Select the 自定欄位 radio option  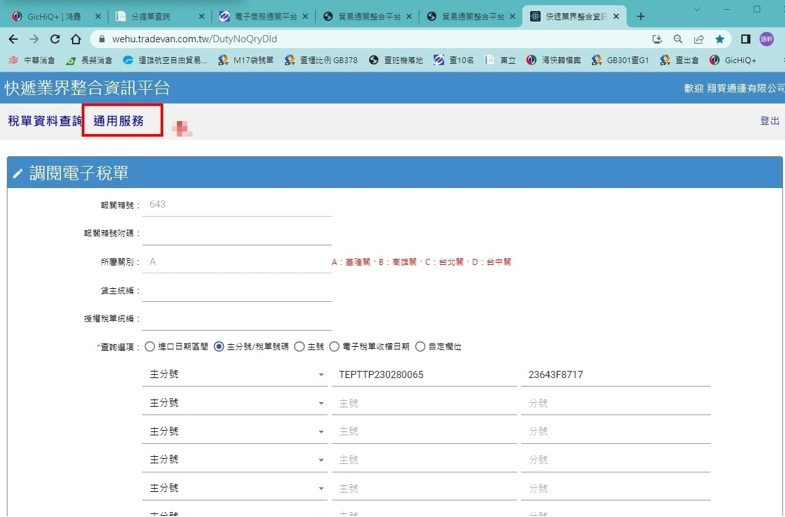pos(420,347)
